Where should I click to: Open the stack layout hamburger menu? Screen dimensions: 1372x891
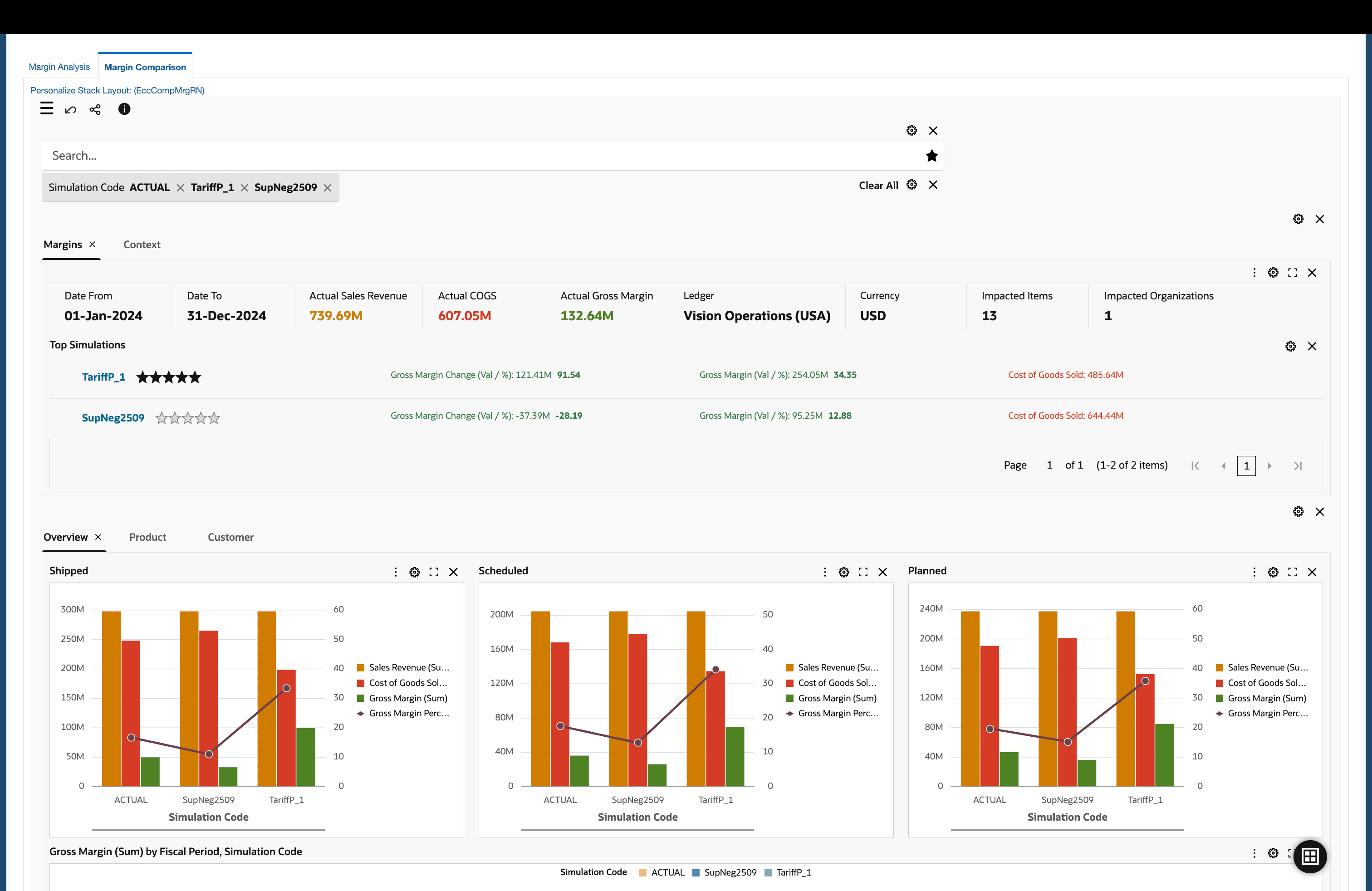[x=47, y=108]
